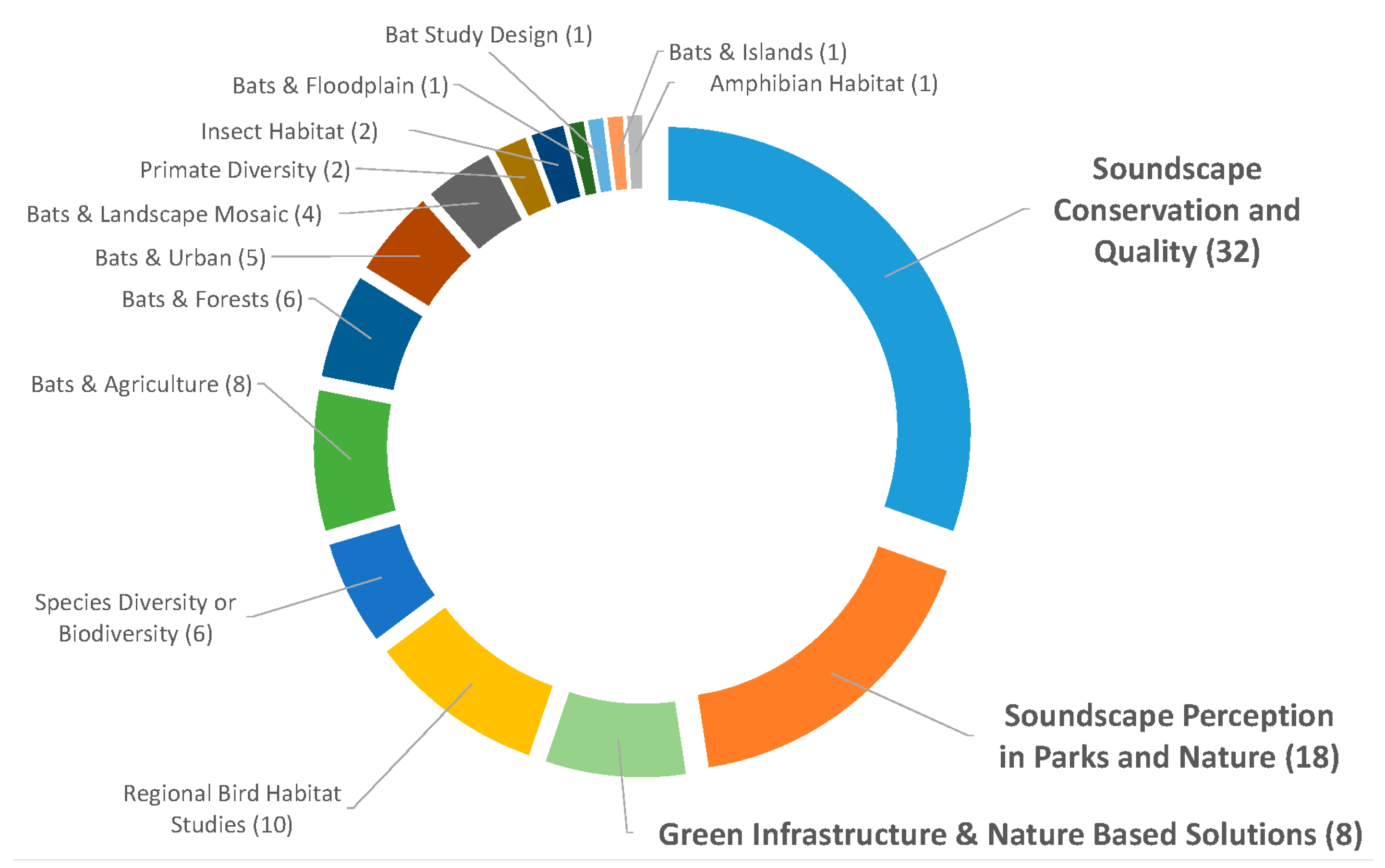Screen dimensions: 1385x868
Task: Click the Soundscape Conservation and Quality (32) label
Action: click(x=1176, y=210)
